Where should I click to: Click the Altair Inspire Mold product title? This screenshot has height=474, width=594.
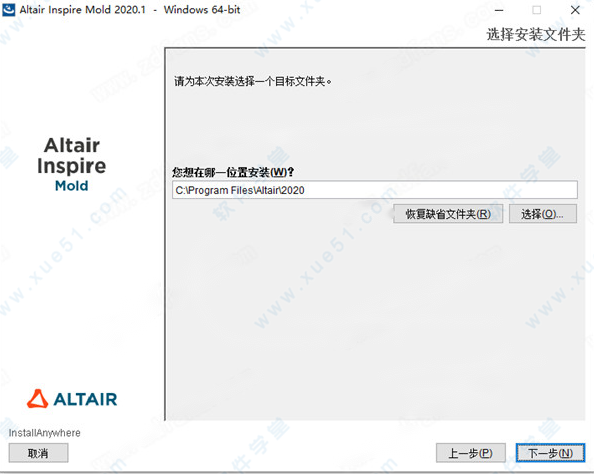click(72, 165)
